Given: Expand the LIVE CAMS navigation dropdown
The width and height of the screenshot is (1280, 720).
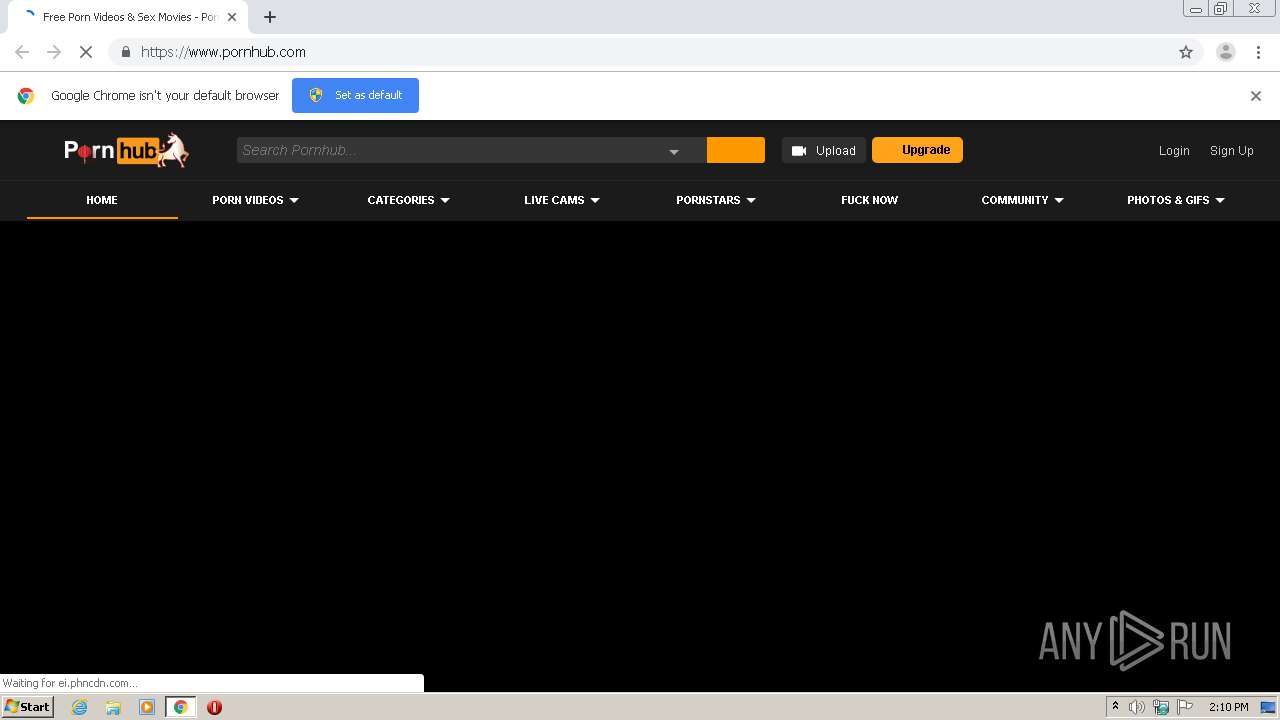Looking at the screenshot, I should click(562, 200).
